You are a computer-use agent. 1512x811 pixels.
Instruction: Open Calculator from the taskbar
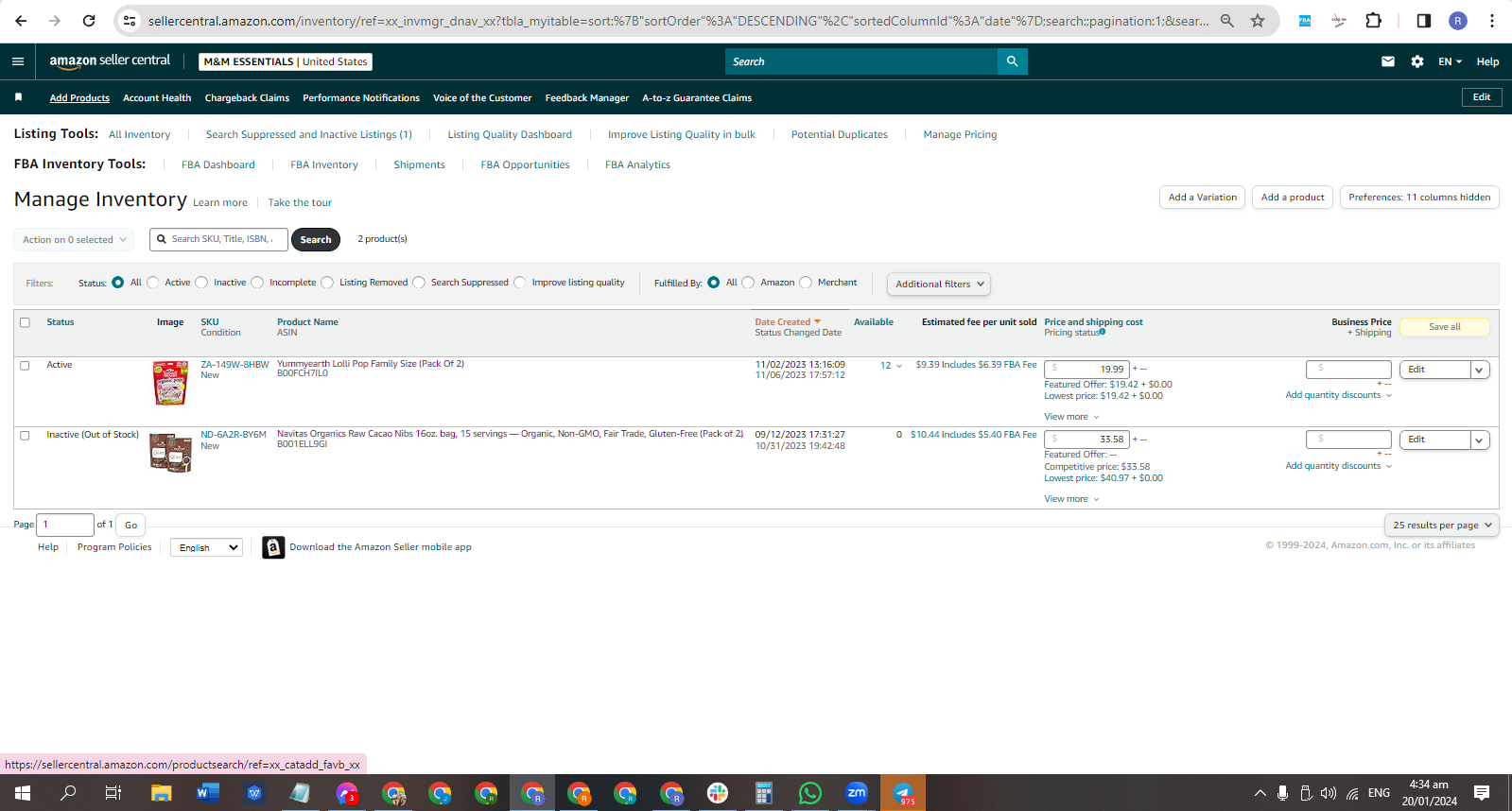click(x=764, y=793)
